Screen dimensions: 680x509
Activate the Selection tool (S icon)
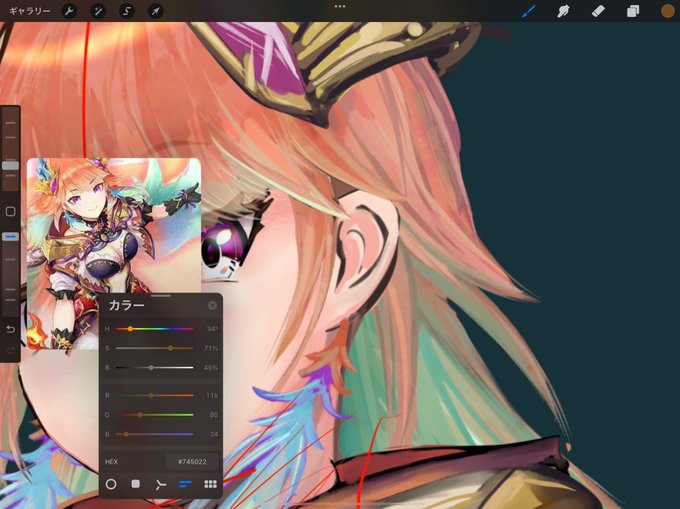127,11
